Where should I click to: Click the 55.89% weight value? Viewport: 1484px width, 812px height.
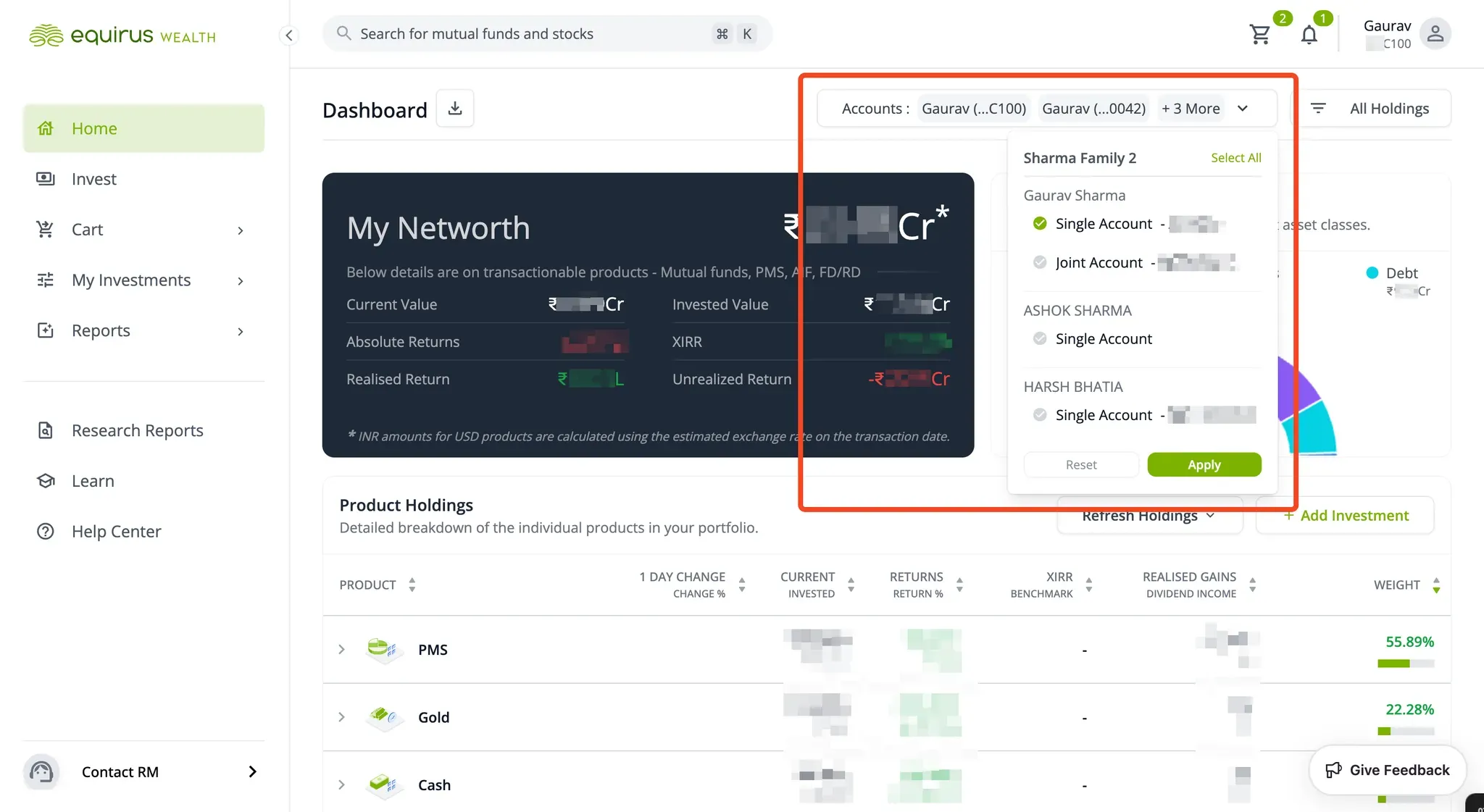click(1409, 642)
